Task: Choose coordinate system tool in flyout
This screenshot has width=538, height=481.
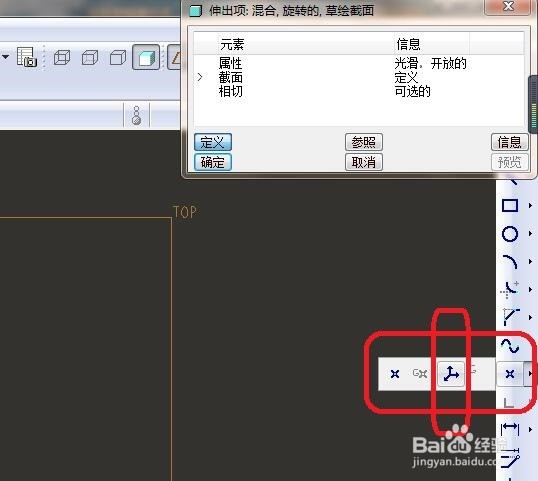Action: pyautogui.click(x=451, y=374)
